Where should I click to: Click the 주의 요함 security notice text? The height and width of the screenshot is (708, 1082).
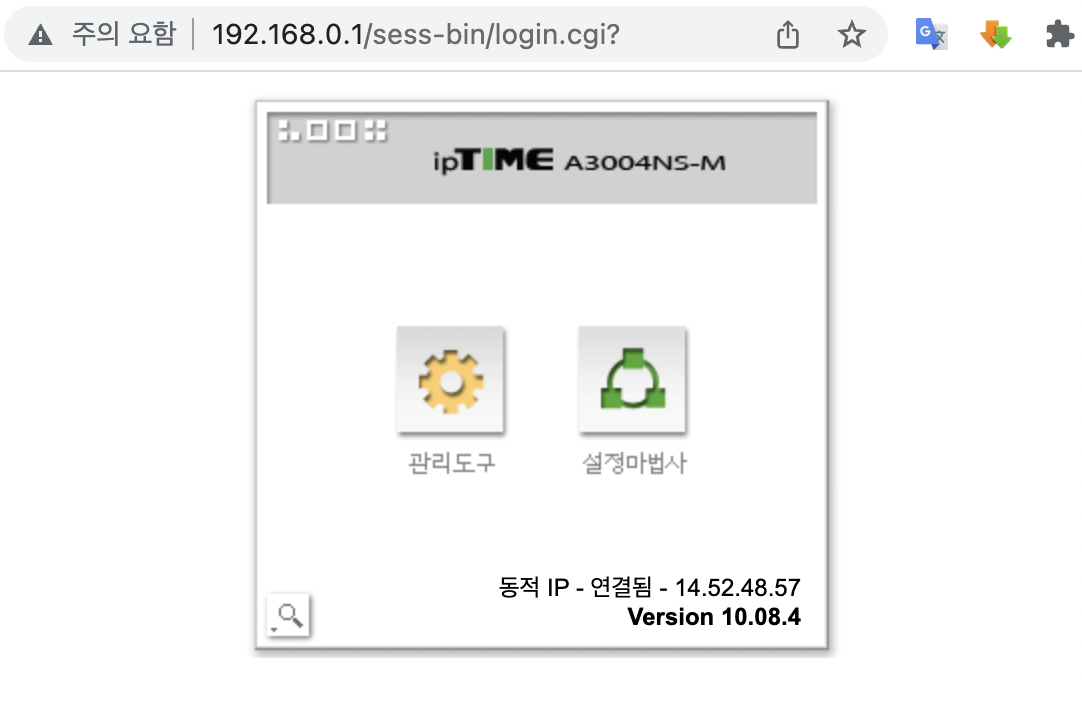point(124,34)
